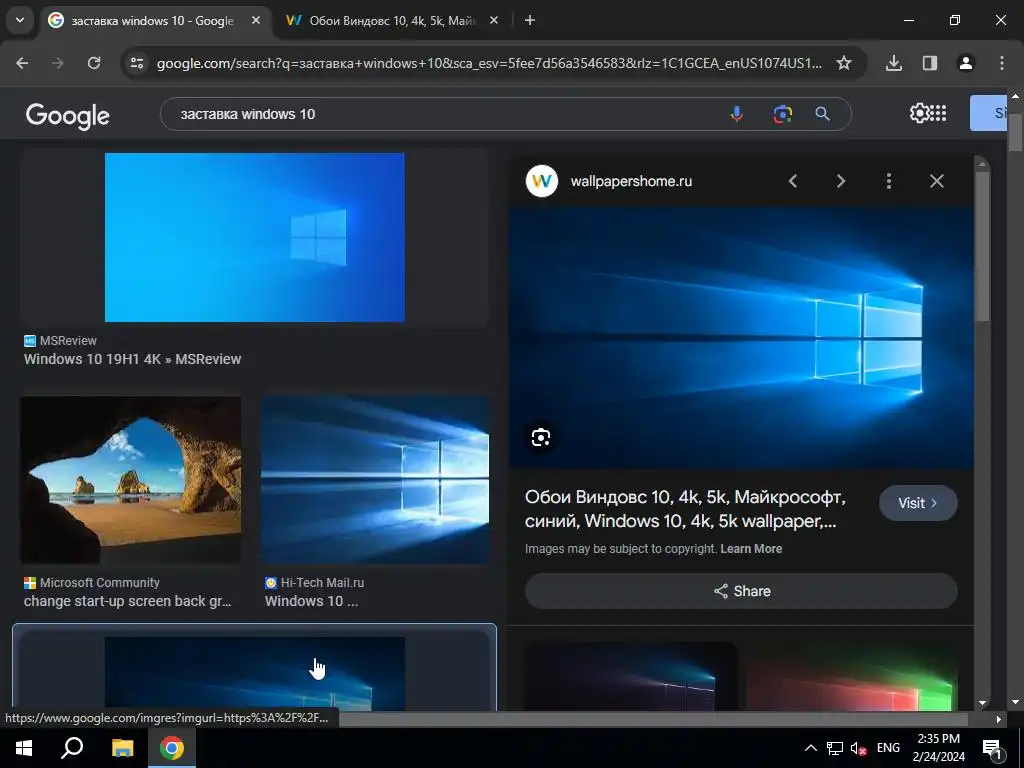Click the blue Sign in button
Image resolution: width=1024 pixels, height=768 pixels.
tap(988, 113)
